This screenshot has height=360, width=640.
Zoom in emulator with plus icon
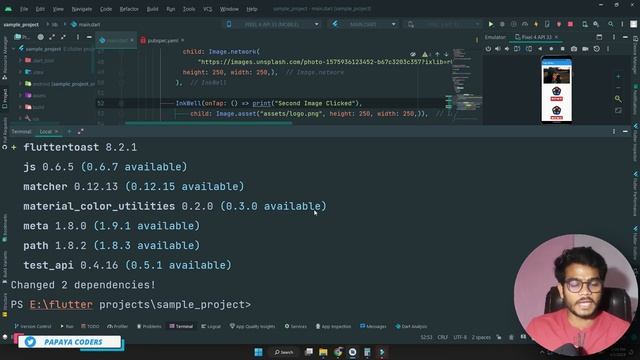[x=618, y=76]
